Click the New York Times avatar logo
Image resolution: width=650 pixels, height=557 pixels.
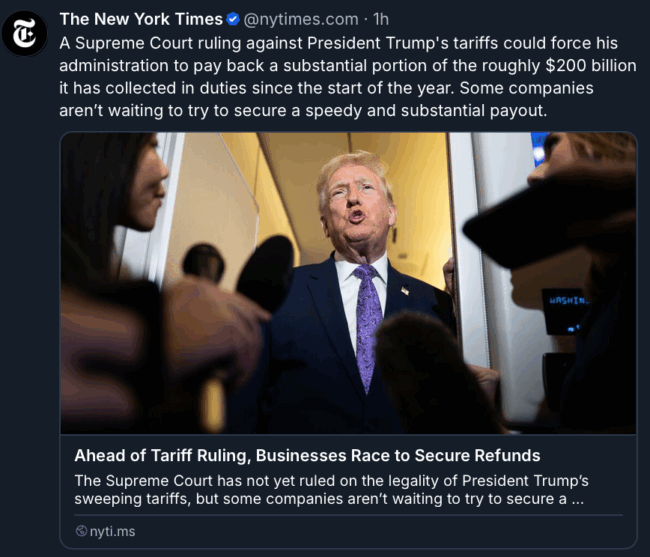point(24,34)
